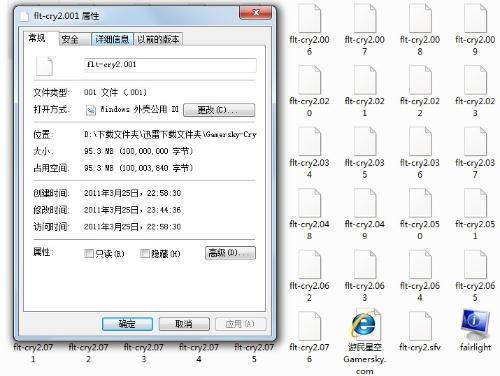Select file icon flt-cry2.048
The height and width of the screenshot is (376, 500).
click(309, 203)
